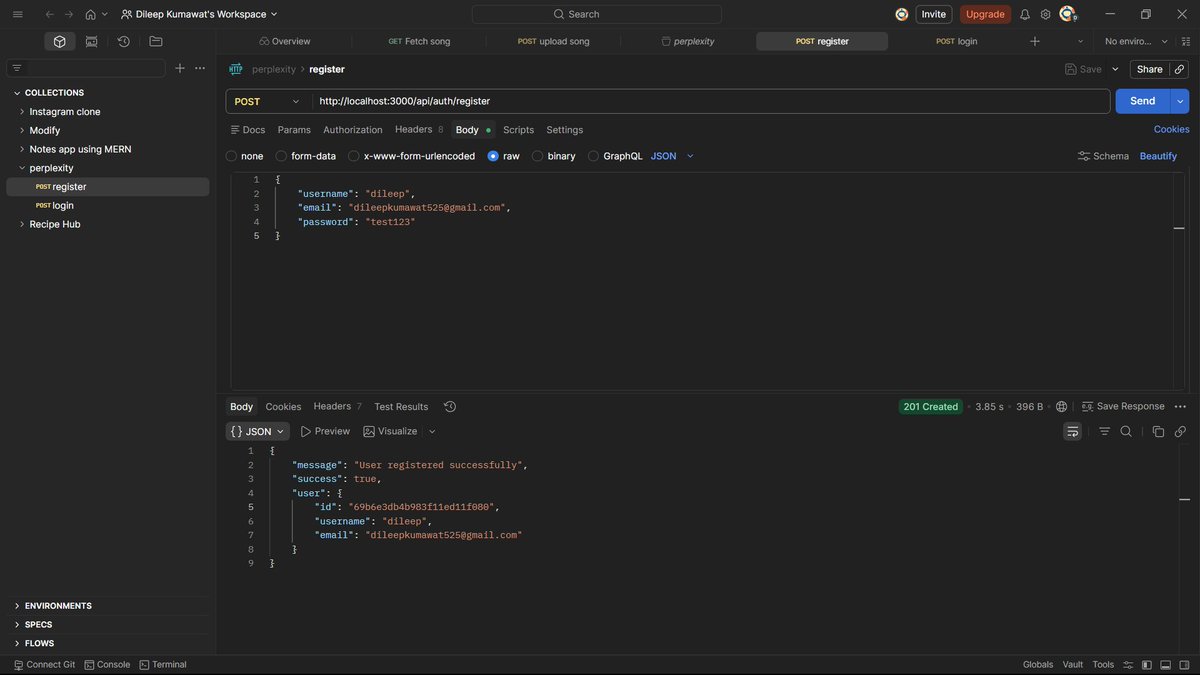Image resolution: width=1200 pixels, height=675 pixels.
Task: Switch to the upload song tab
Action: coord(553,41)
